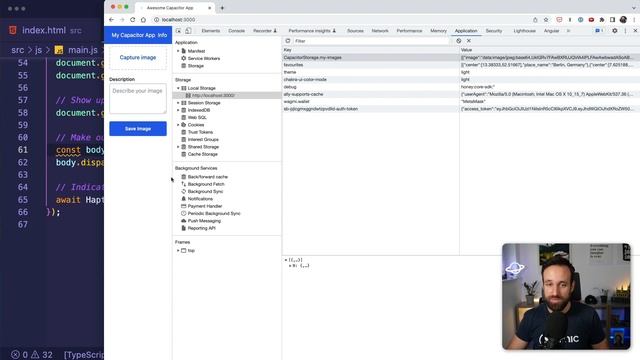Select Trust Tokens in Storage list

point(200,132)
